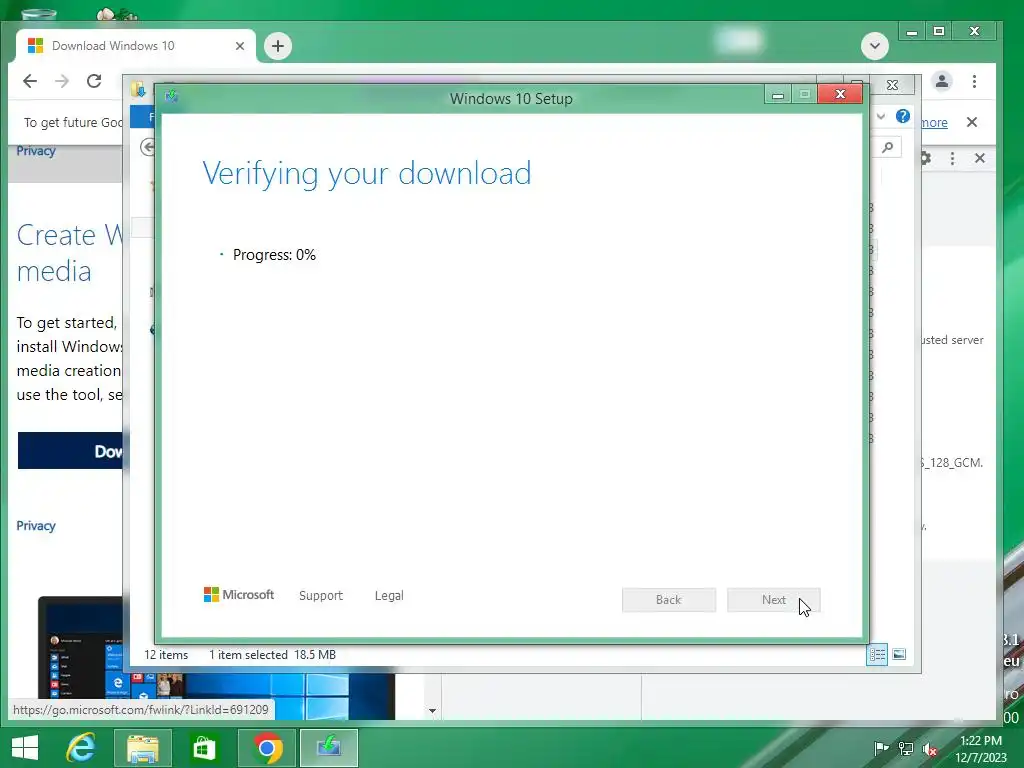Click the Back button in Setup
1024x768 pixels.
[669, 600]
